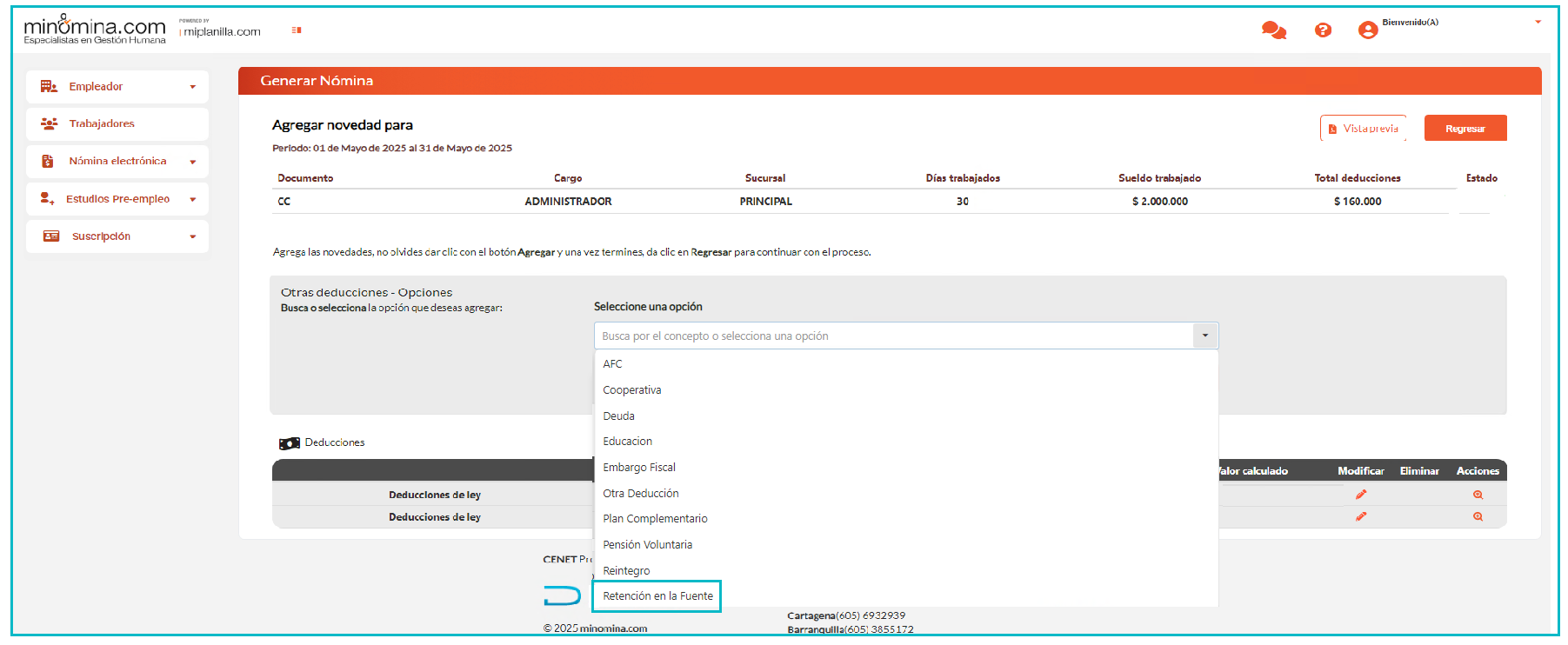Open the Trabajadores sidebar menu

point(117,123)
